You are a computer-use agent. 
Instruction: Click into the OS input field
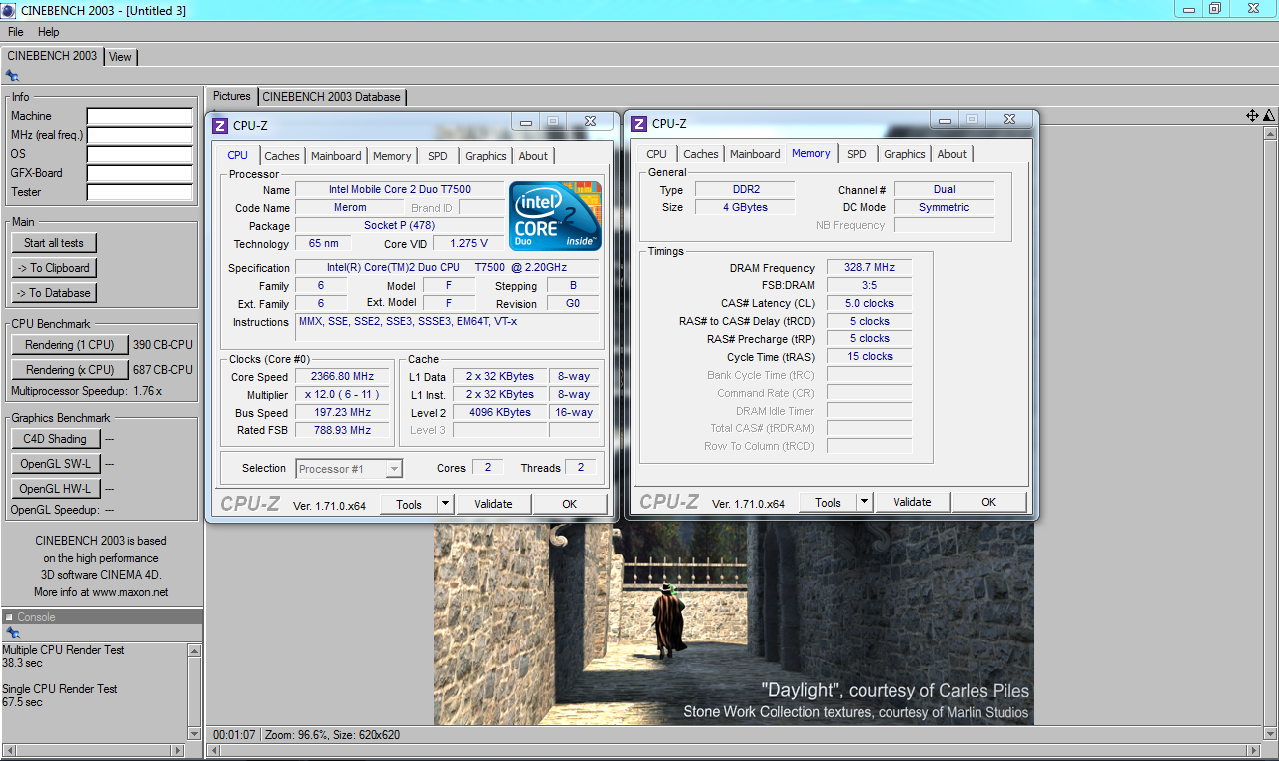(139, 154)
